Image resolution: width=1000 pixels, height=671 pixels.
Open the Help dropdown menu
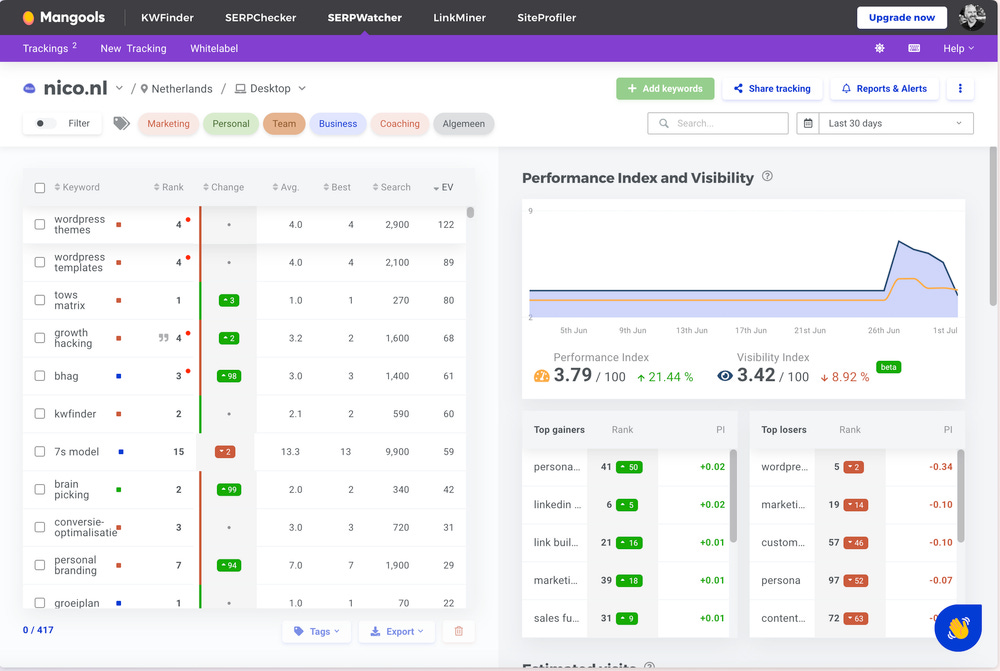coord(959,48)
